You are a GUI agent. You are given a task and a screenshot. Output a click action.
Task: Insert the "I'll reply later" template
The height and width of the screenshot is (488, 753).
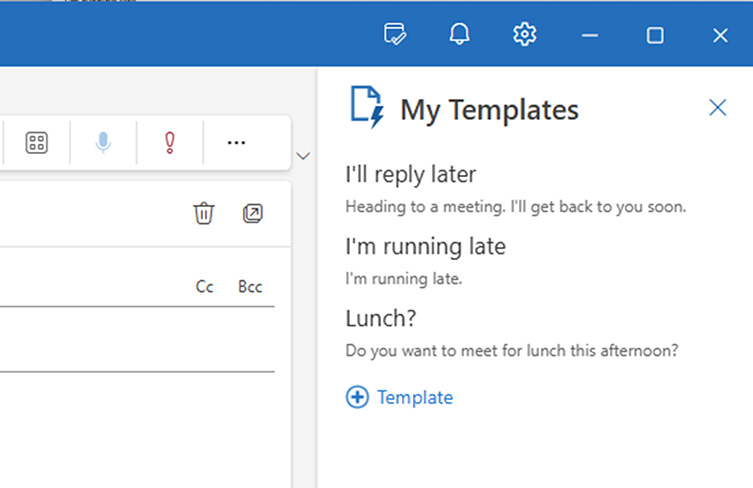point(516,190)
